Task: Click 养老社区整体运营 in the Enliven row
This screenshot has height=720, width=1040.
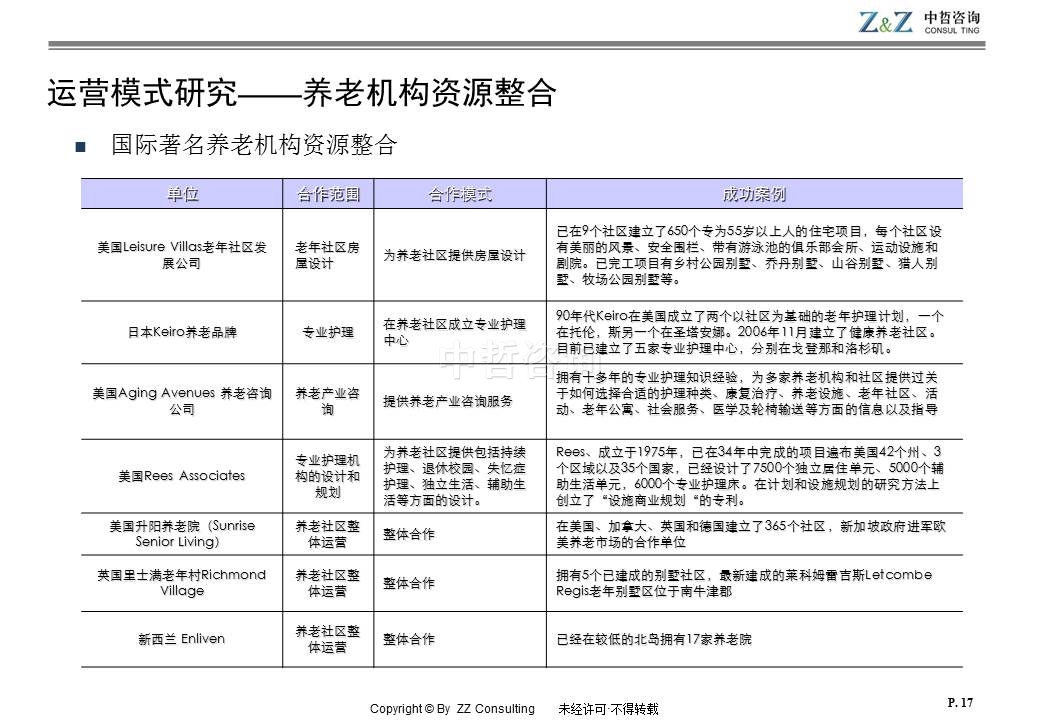Action: click(328, 638)
